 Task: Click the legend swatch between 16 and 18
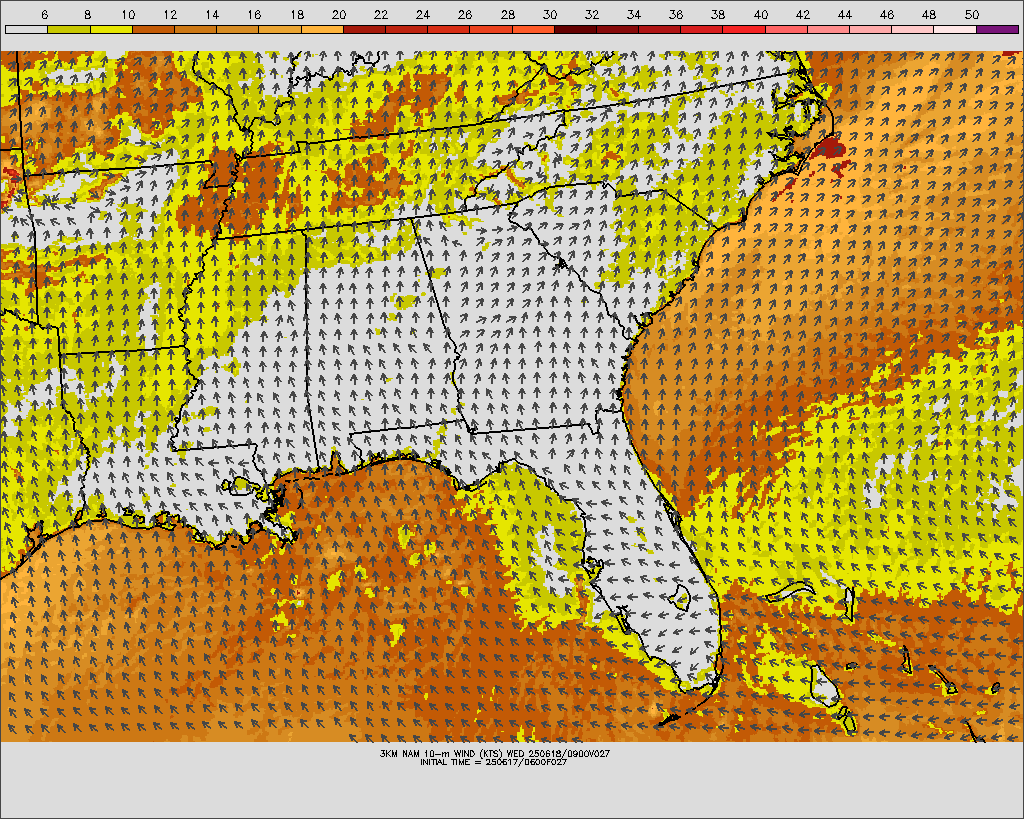(280, 29)
